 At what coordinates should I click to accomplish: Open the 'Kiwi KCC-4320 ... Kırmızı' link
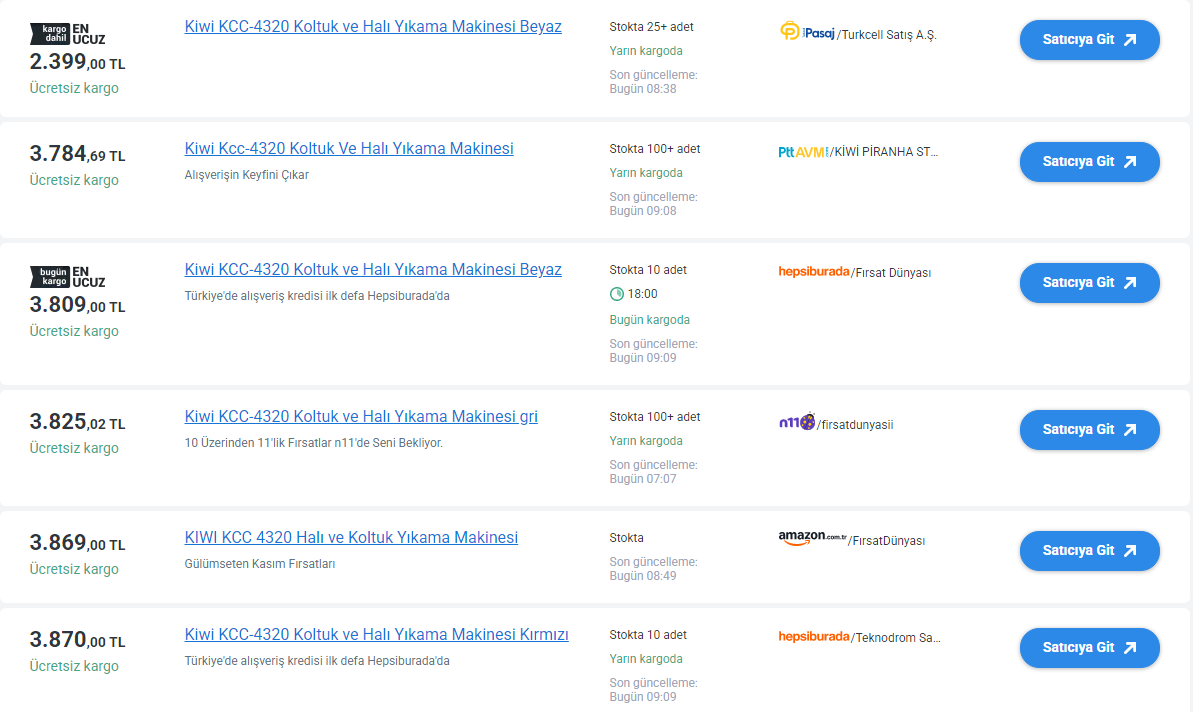point(377,634)
